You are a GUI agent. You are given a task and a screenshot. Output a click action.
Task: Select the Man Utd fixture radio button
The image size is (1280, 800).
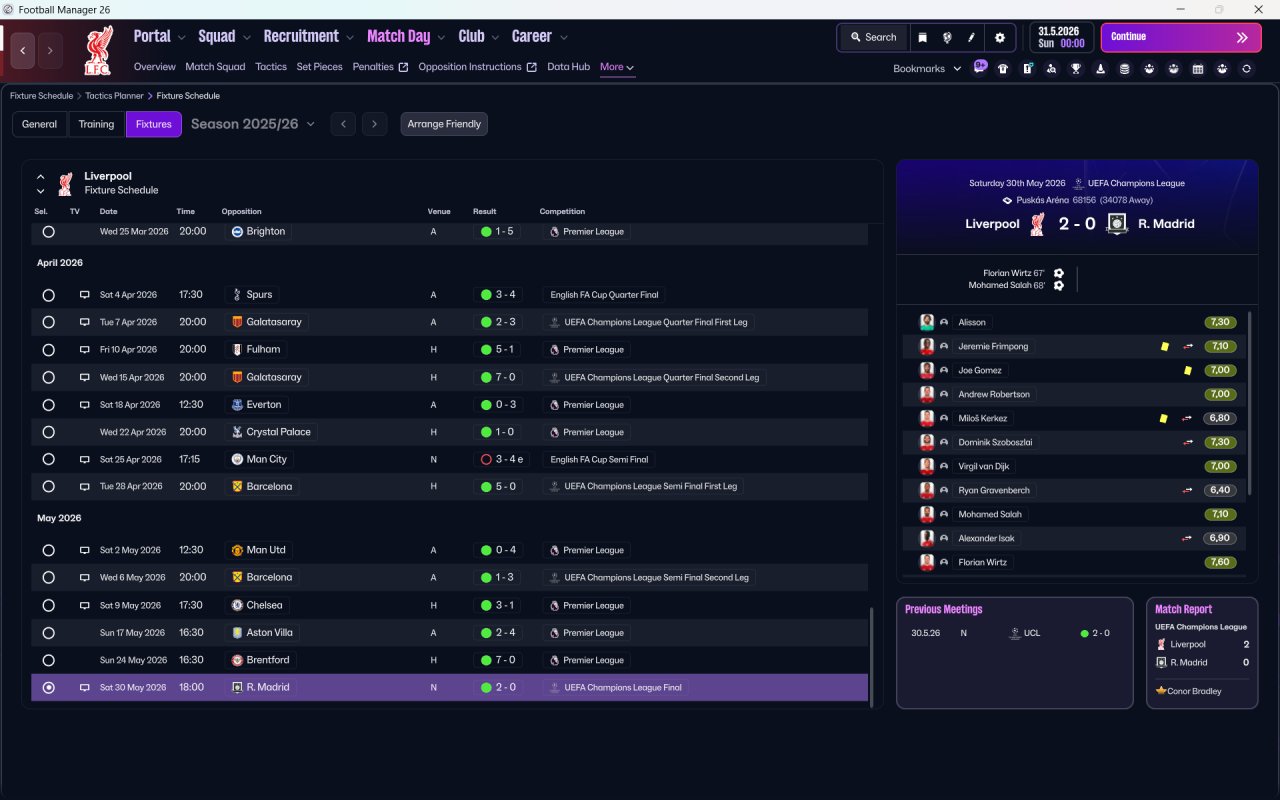48,550
